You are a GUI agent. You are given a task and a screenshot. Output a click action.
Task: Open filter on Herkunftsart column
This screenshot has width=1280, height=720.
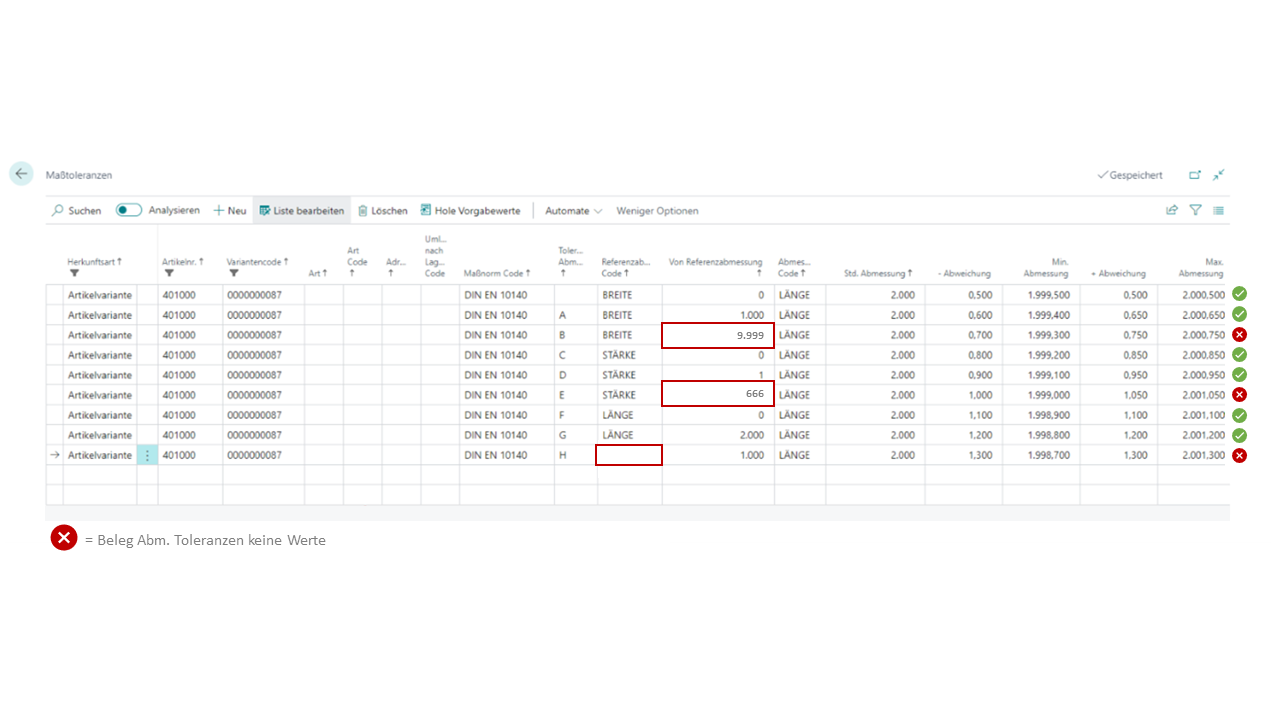point(74,273)
